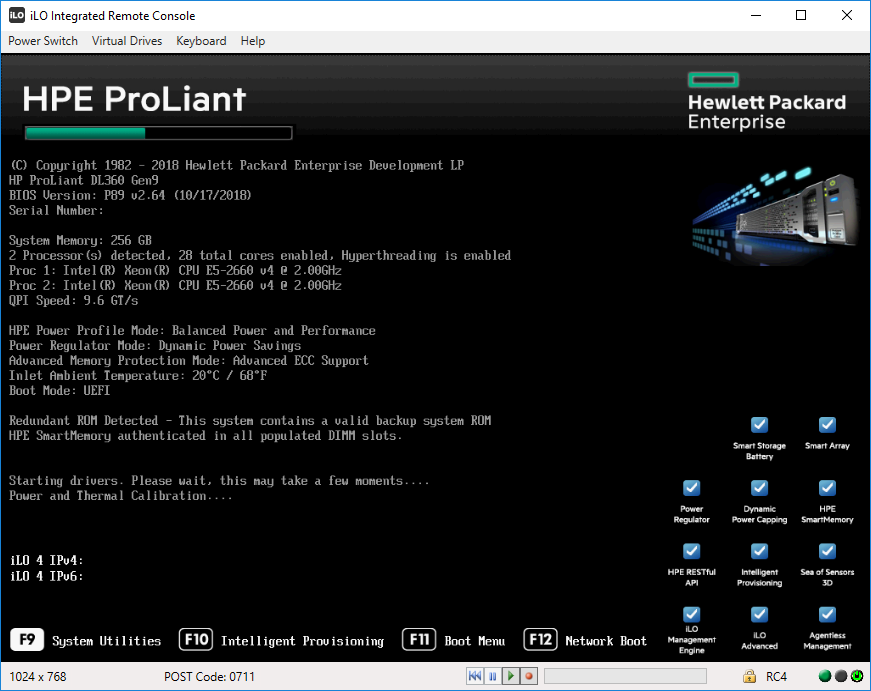Click the F10 Intelligent Provisioning key

196,639
